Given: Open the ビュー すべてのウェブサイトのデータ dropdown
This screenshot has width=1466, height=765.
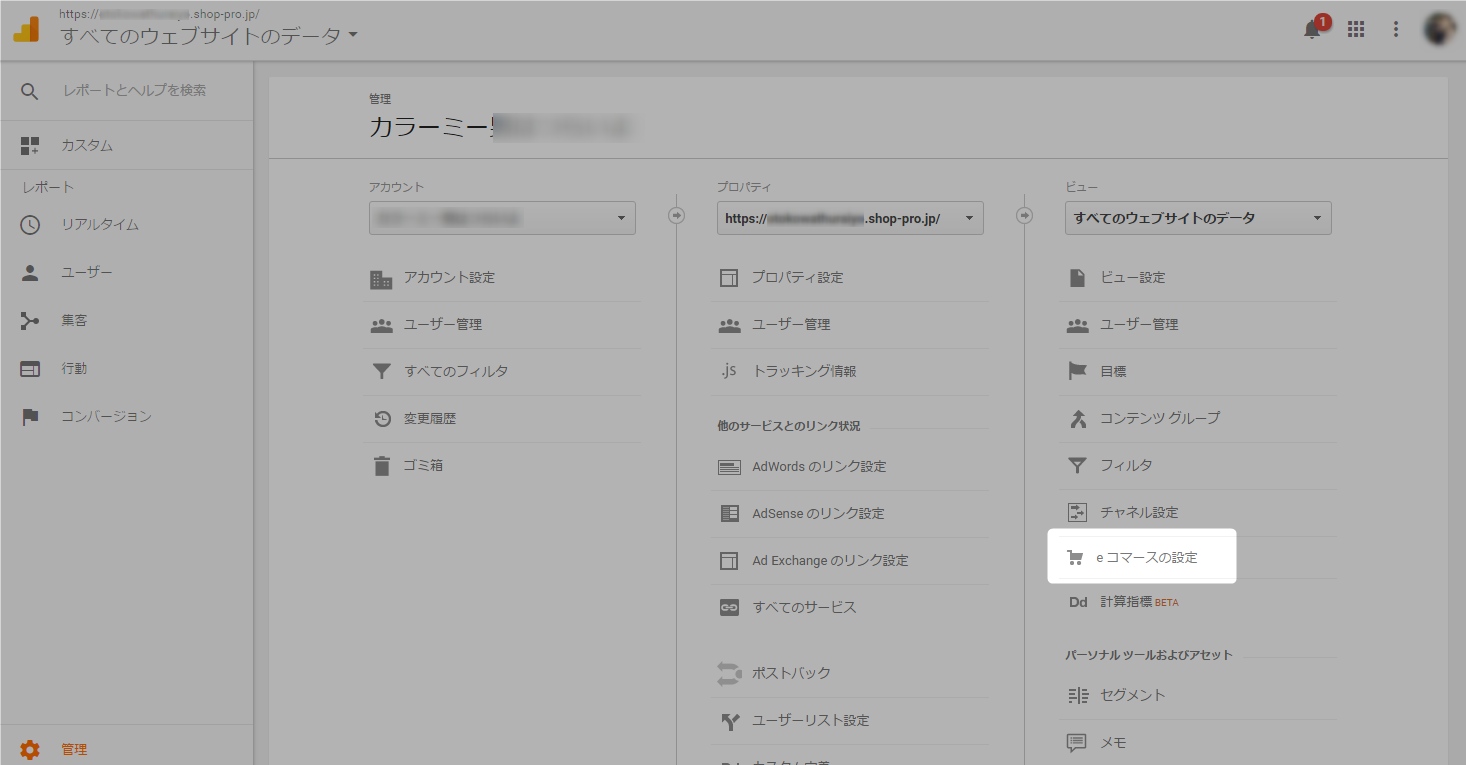Looking at the screenshot, I should click(1197, 218).
